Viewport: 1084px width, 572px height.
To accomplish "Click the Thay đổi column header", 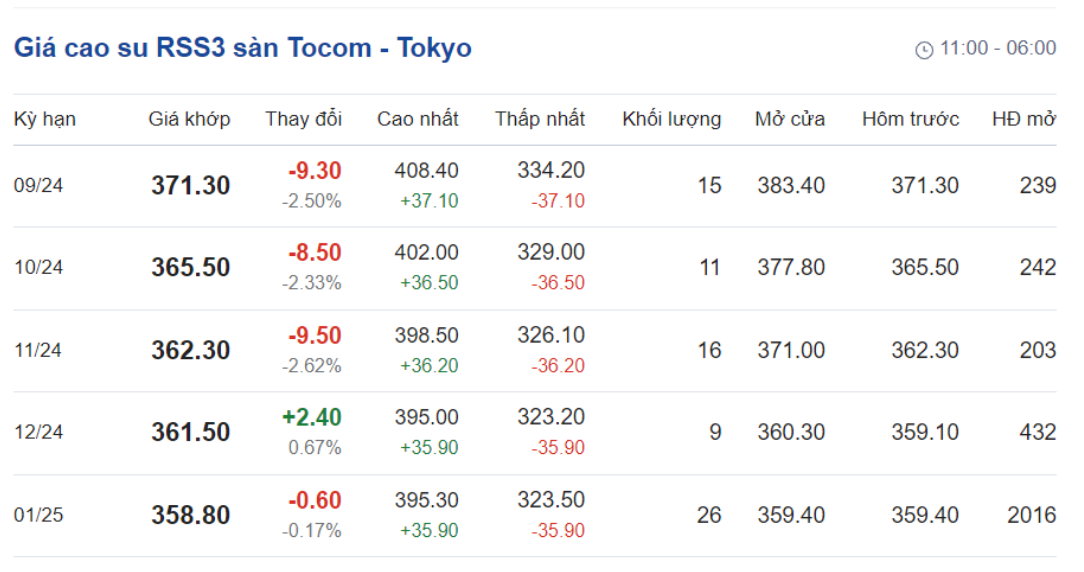I will pyautogui.click(x=303, y=119).
